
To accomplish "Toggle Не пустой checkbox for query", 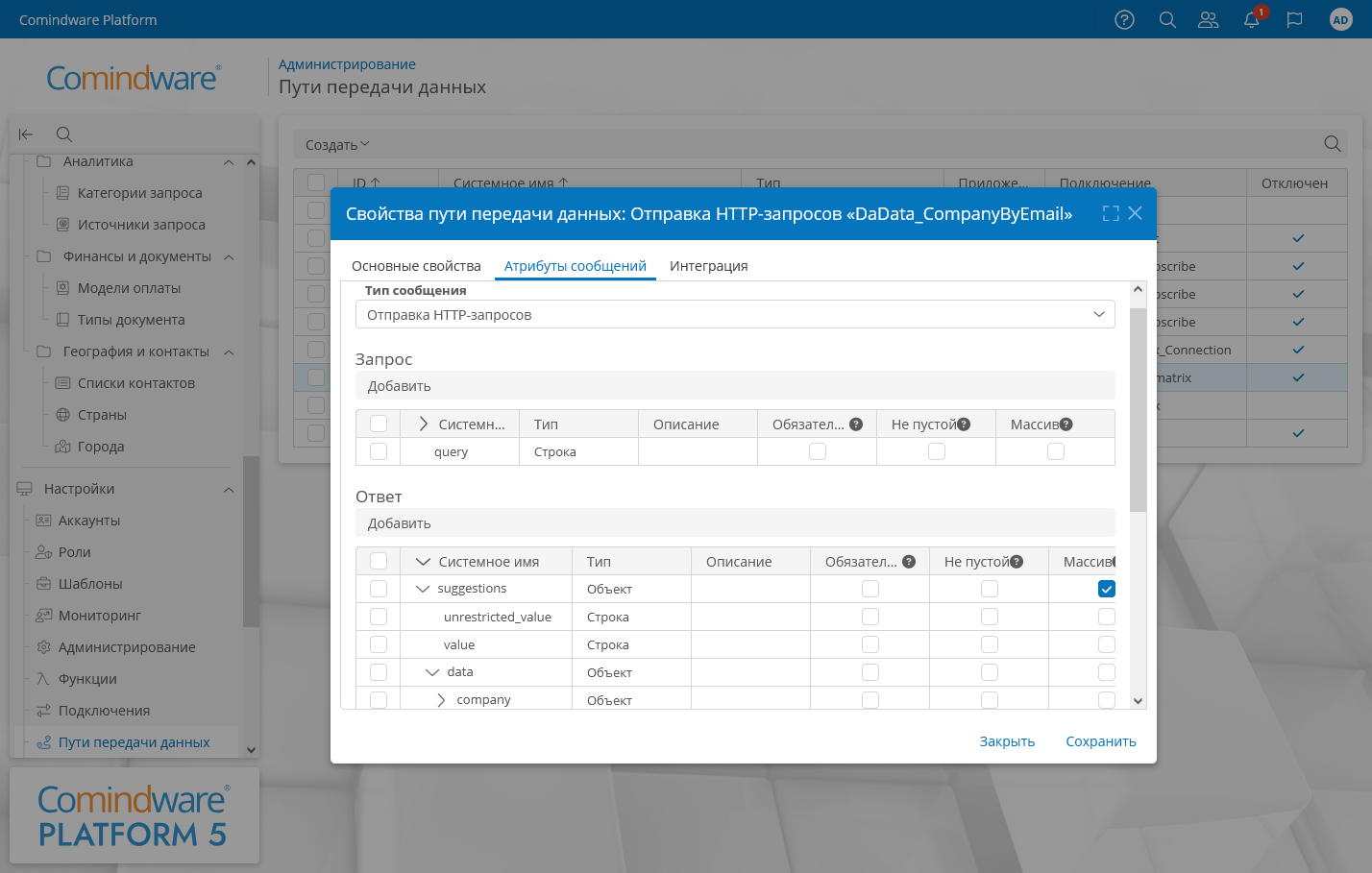I will point(937,451).
